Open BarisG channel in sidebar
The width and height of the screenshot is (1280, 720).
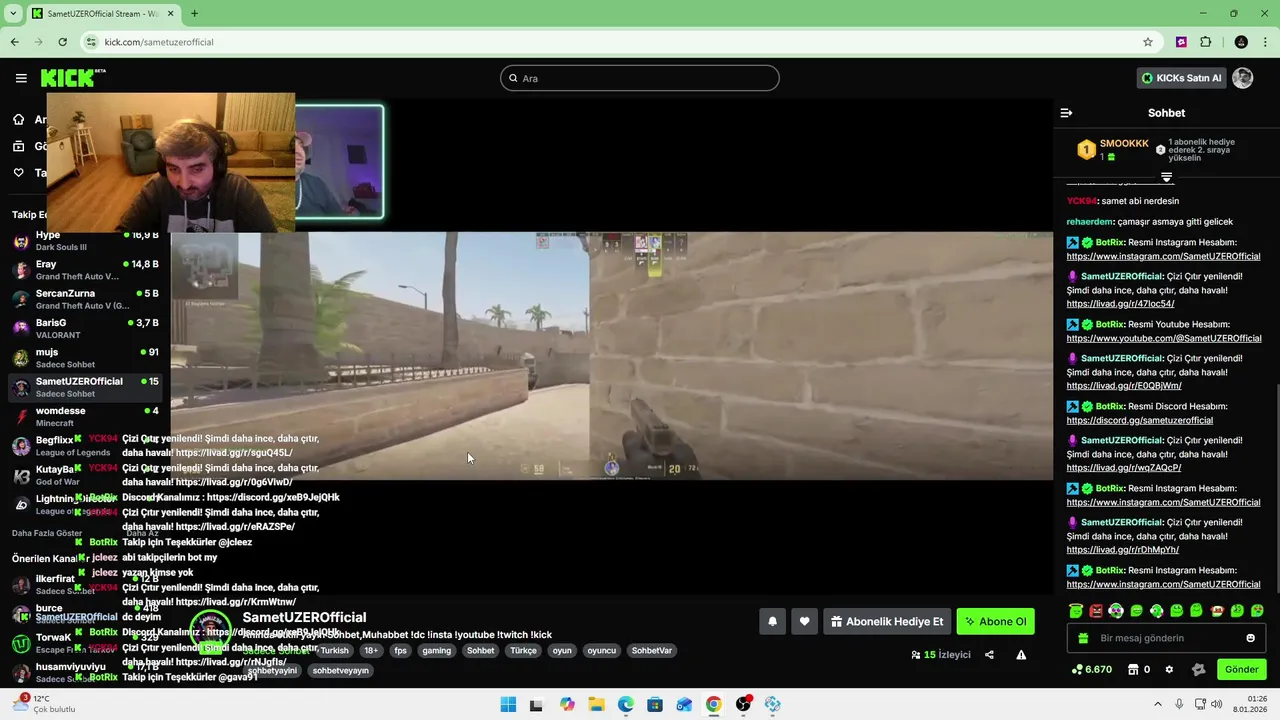84,328
